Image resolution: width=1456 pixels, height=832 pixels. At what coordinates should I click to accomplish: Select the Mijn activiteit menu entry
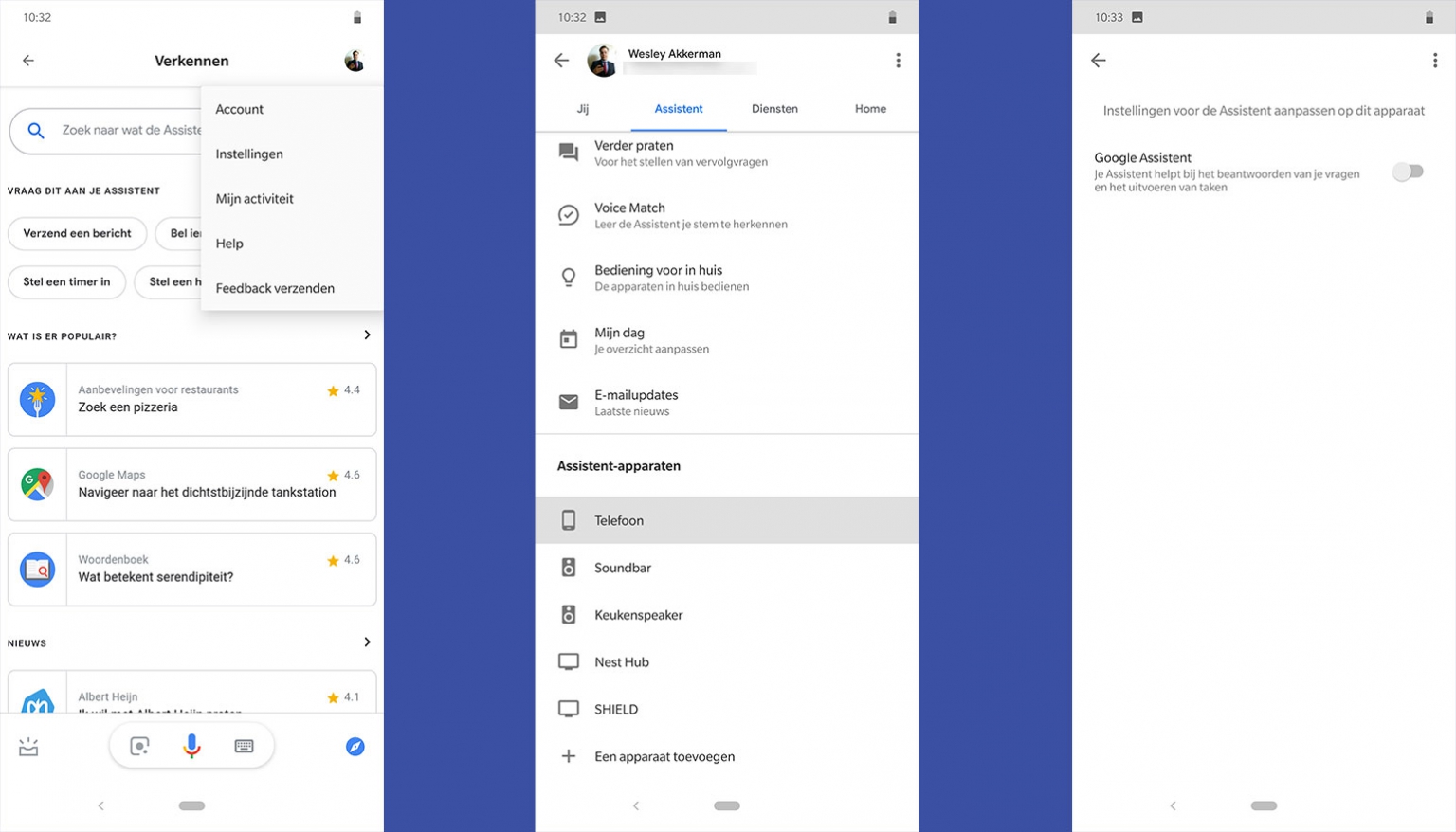coord(254,198)
